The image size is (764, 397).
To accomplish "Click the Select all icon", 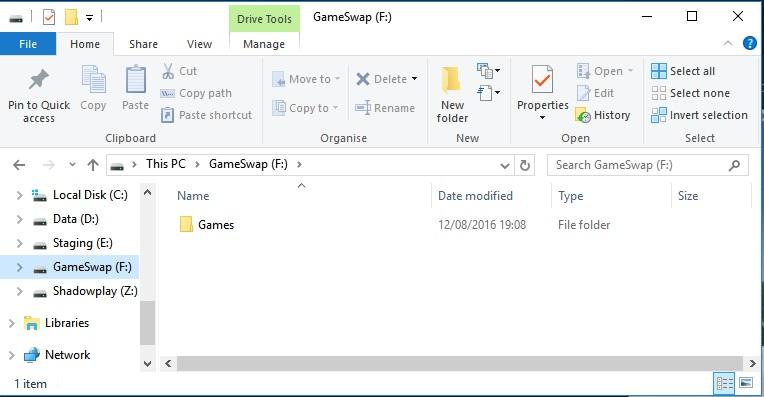I will tap(659, 71).
